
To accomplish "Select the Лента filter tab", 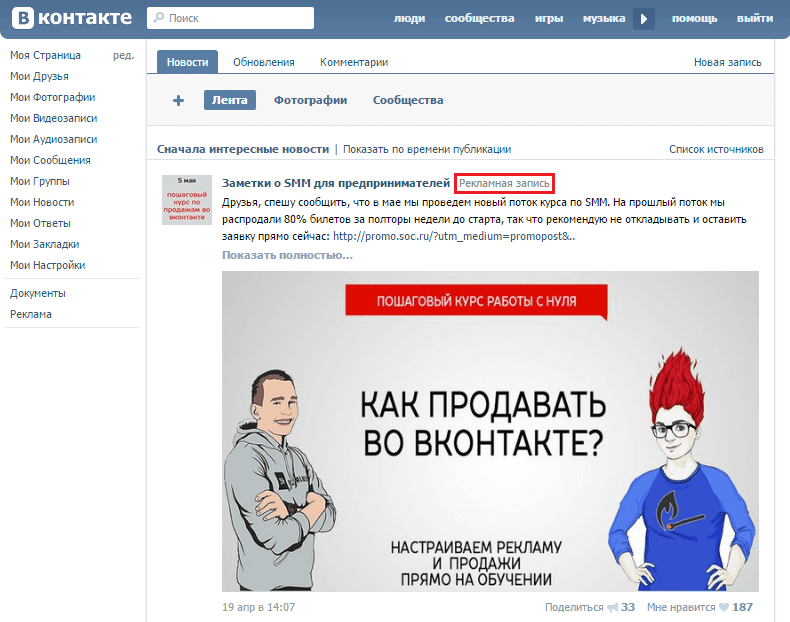I will coord(230,100).
